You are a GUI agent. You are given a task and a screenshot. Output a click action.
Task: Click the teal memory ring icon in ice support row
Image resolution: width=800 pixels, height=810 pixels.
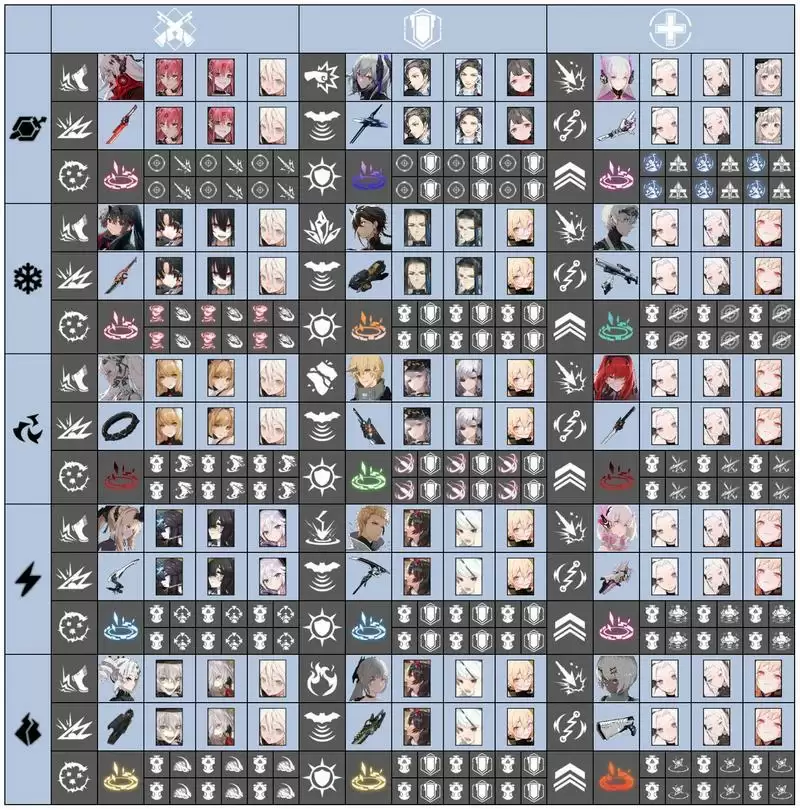pyautogui.click(x=616, y=327)
